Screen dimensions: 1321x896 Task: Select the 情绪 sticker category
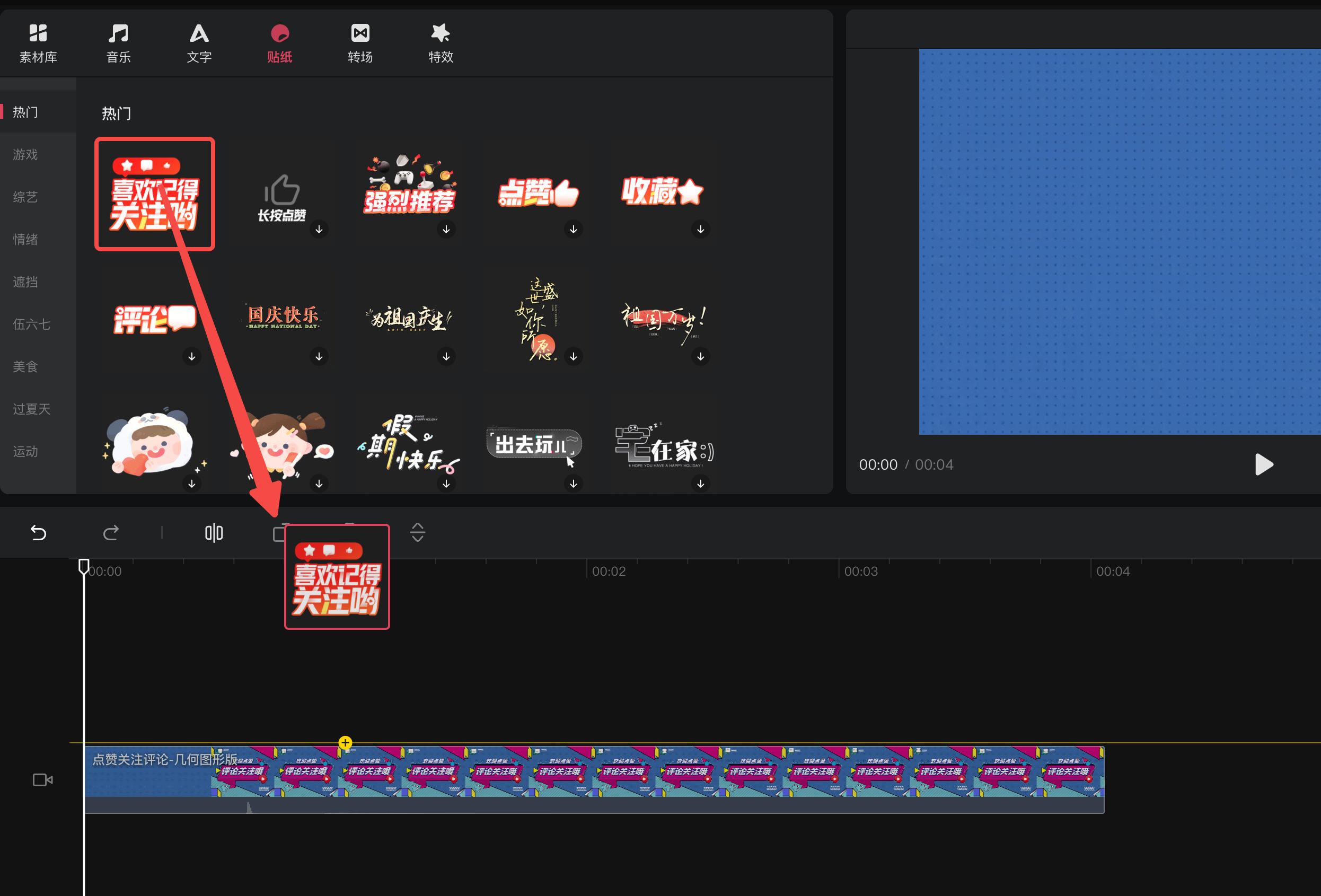[25, 239]
